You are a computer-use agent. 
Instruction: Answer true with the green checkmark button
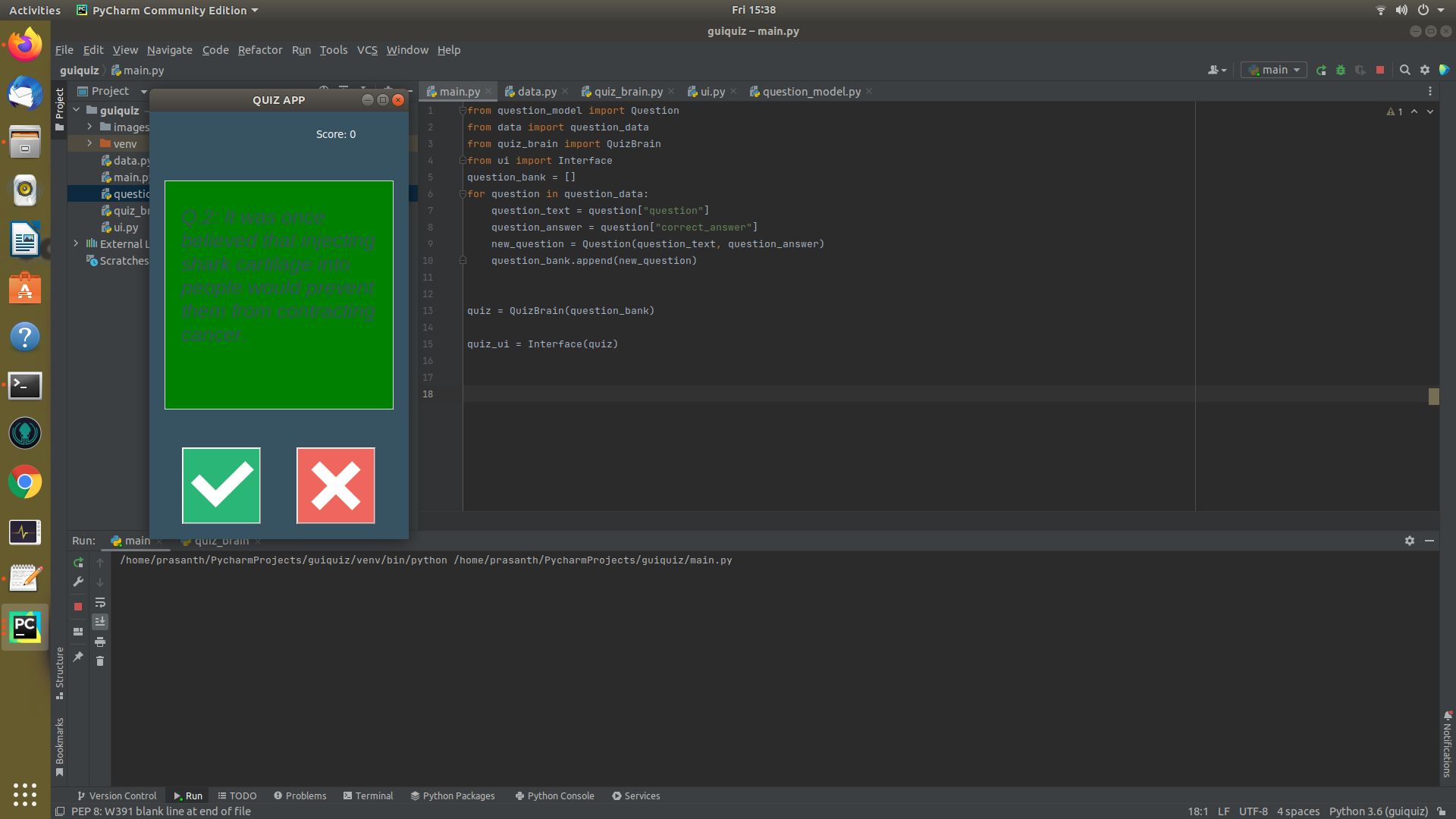click(x=221, y=485)
